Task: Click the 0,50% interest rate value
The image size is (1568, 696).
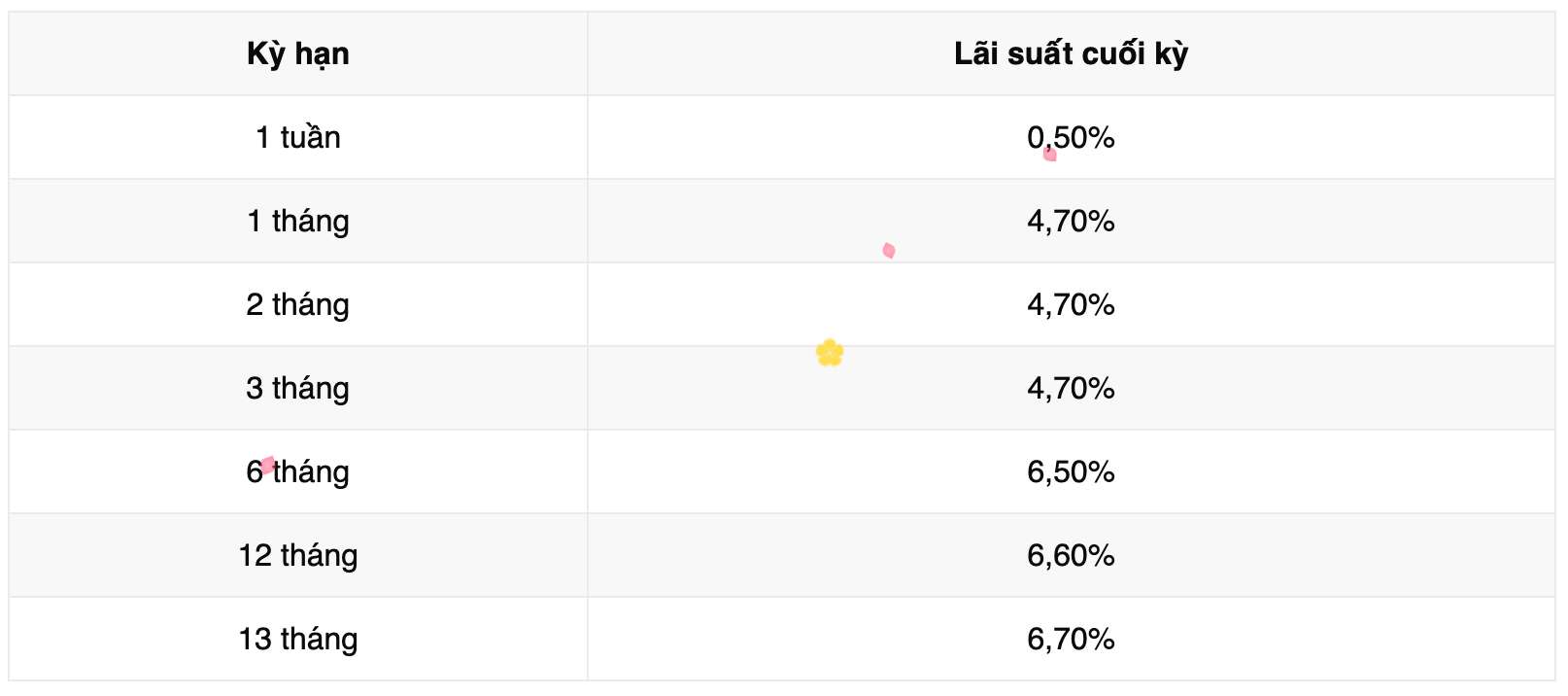Action: (x=1071, y=137)
